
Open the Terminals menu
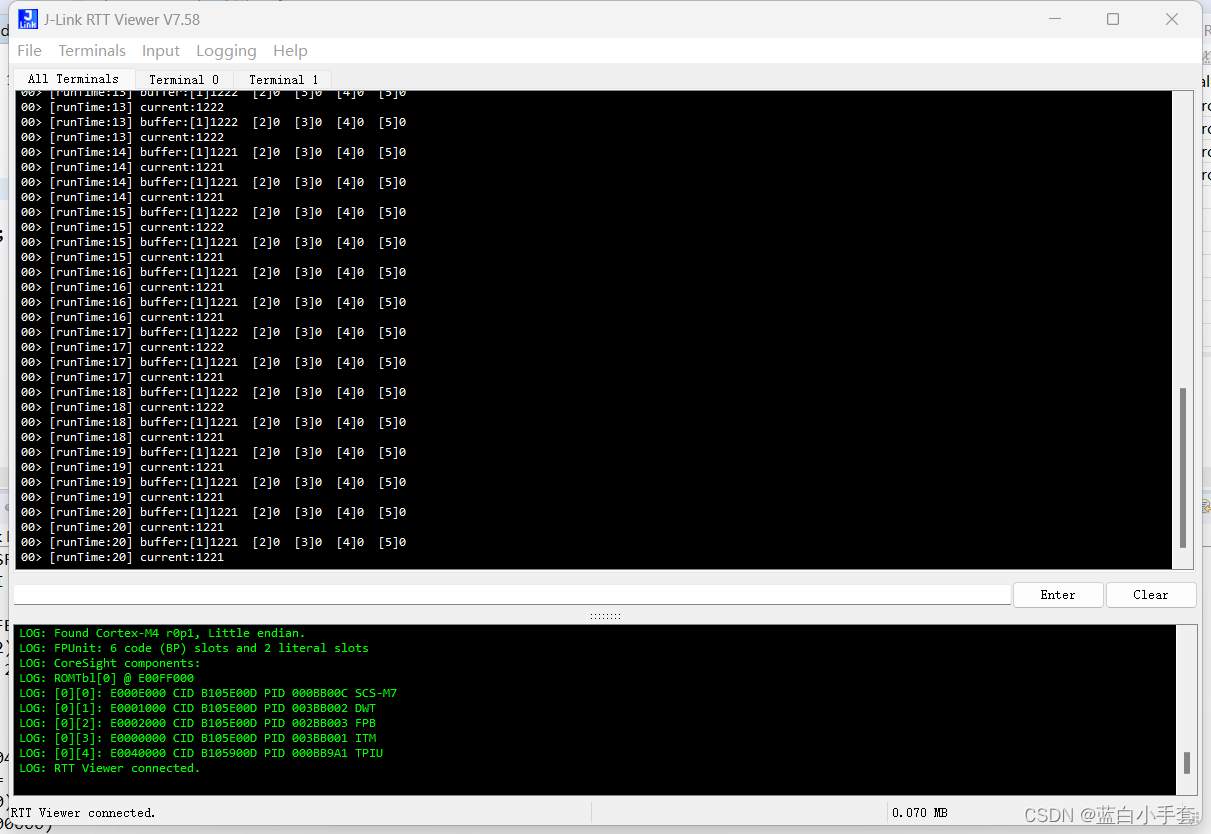92,50
